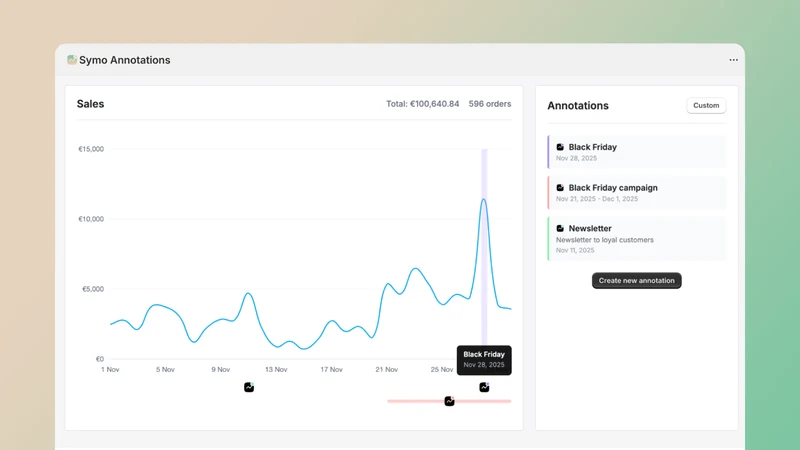Click the €10,000 axis label

point(91,219)
